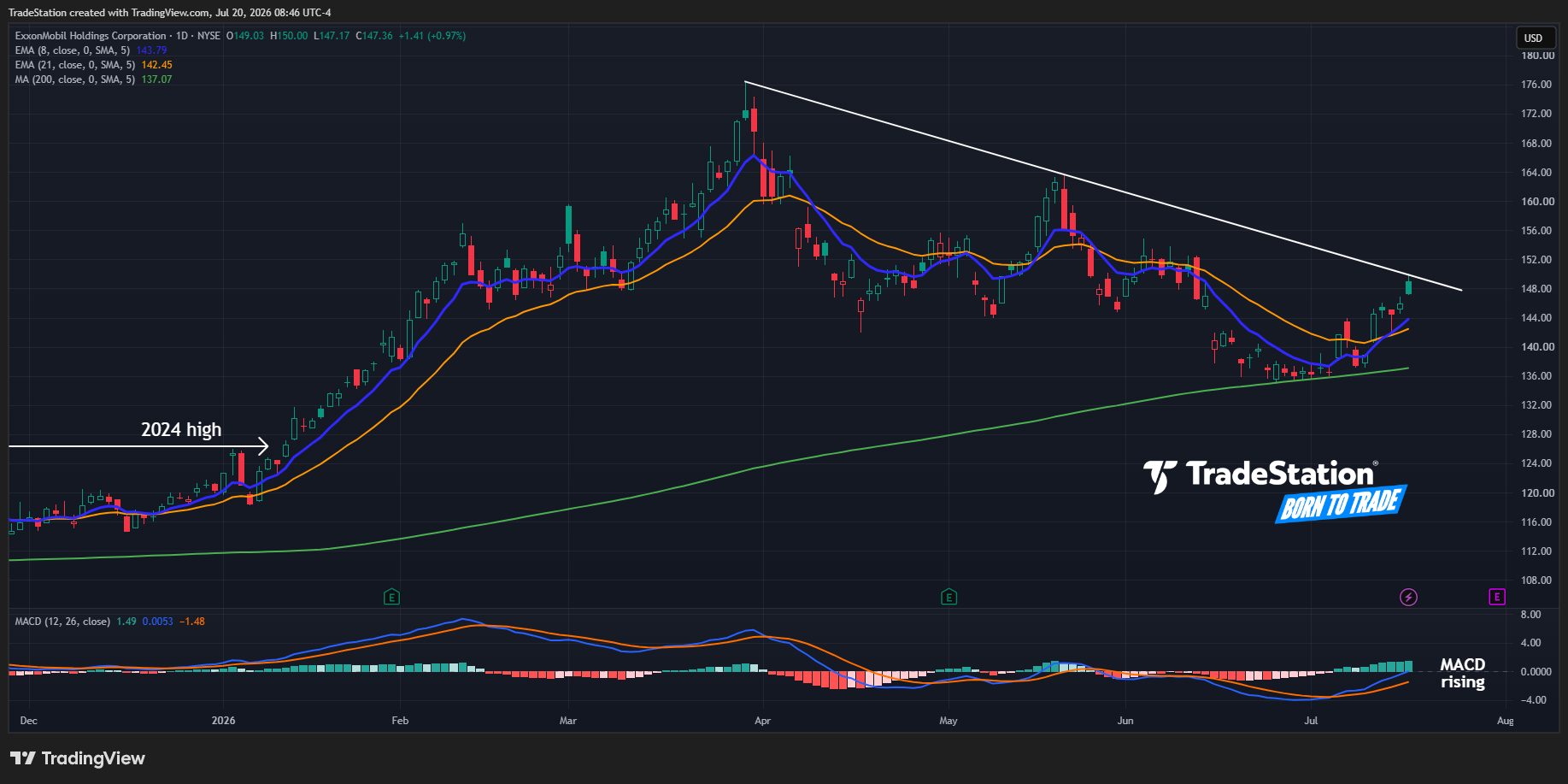Viewport: 1568px width, 784px height.
Task: Click the green earnings marker near February
Action: [391, 597]
